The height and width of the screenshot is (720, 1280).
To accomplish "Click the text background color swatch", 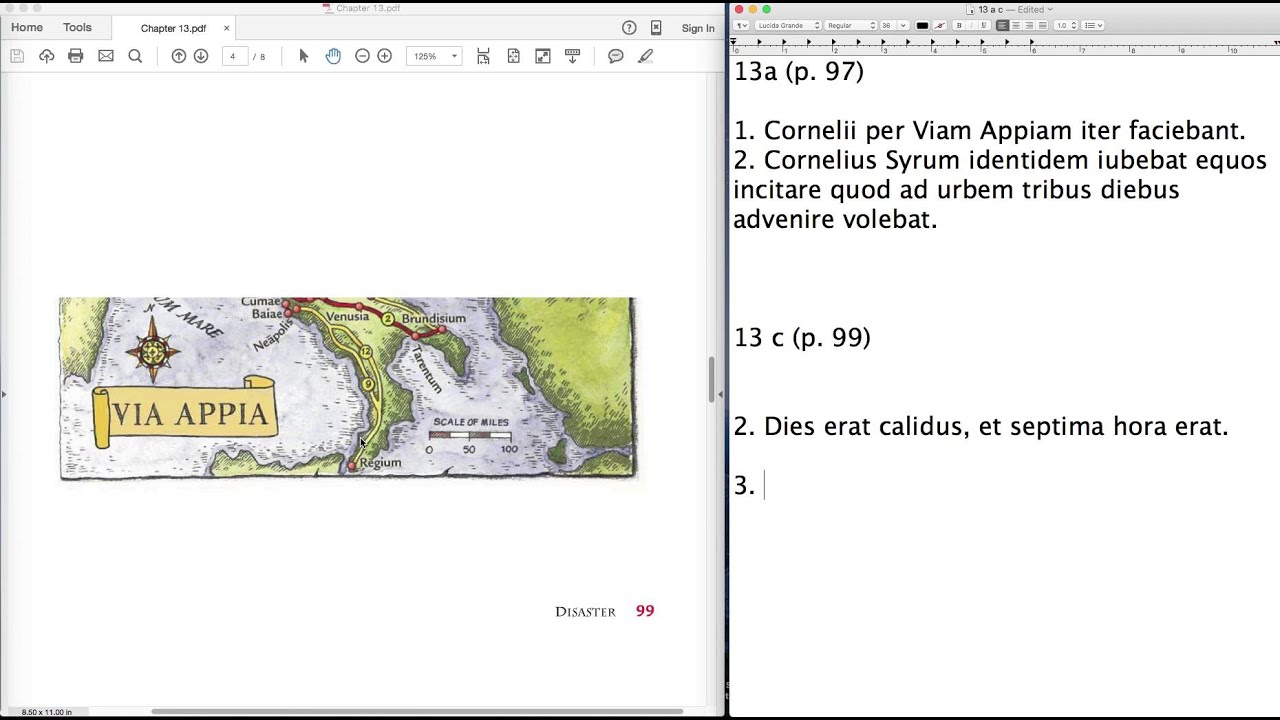I will point(940,25).
